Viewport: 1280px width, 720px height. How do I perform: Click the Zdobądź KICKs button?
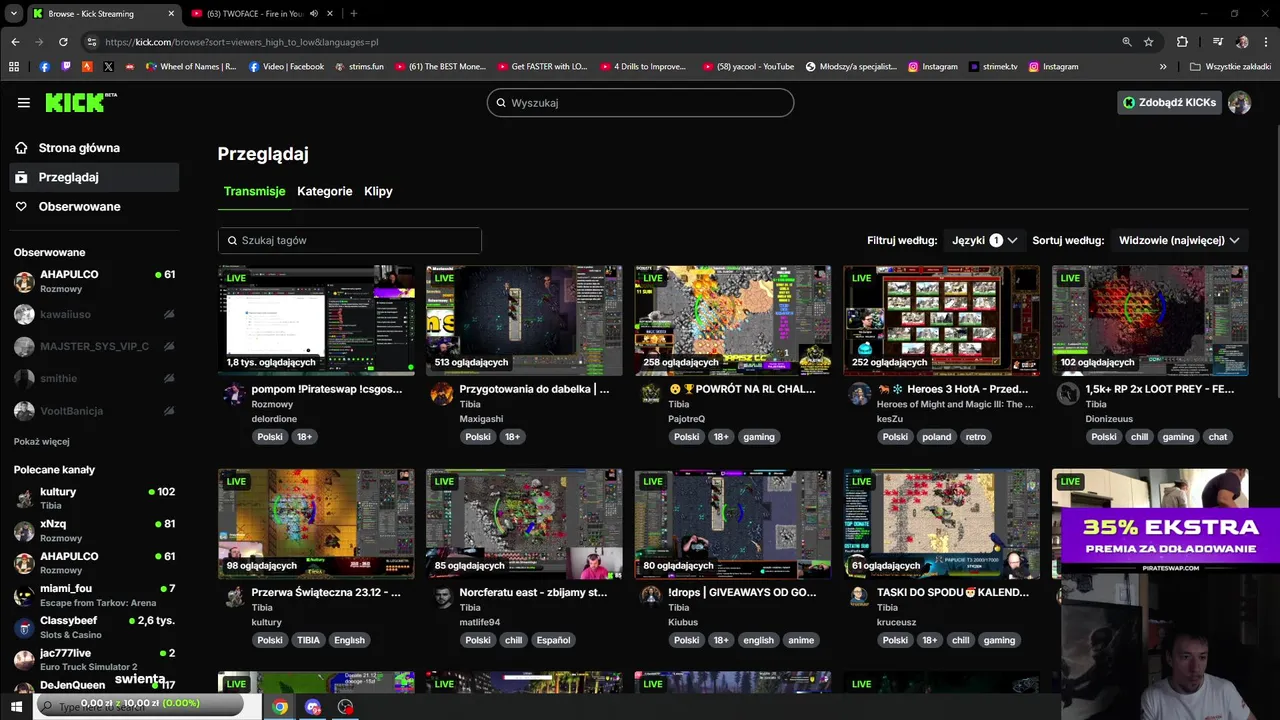(x=1169, y=102)
